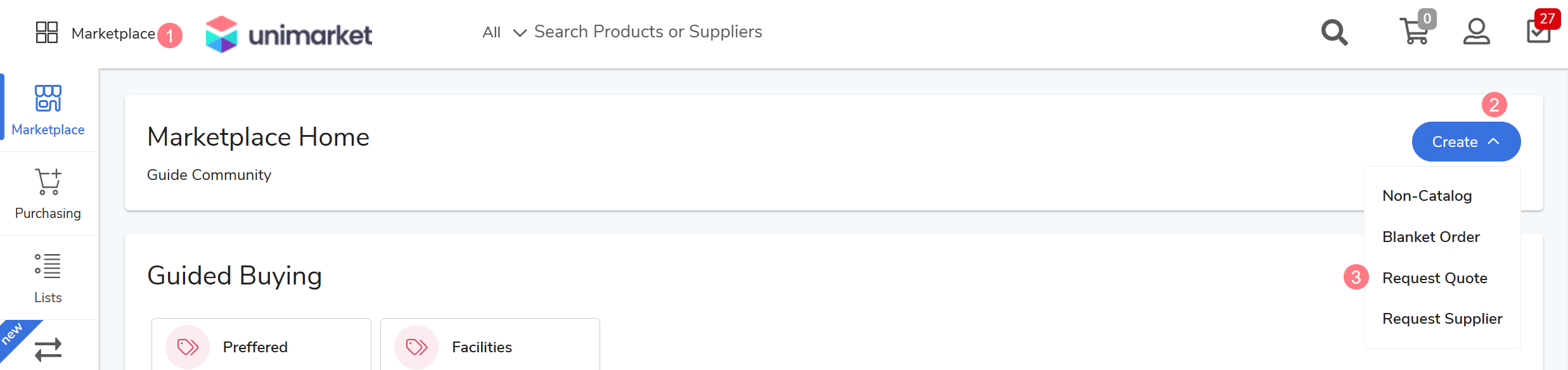Click the unimarket logo
Image resolution: width=1568 pixels, height=370 pixels.
pyautogui.click(x=289, y=34)
